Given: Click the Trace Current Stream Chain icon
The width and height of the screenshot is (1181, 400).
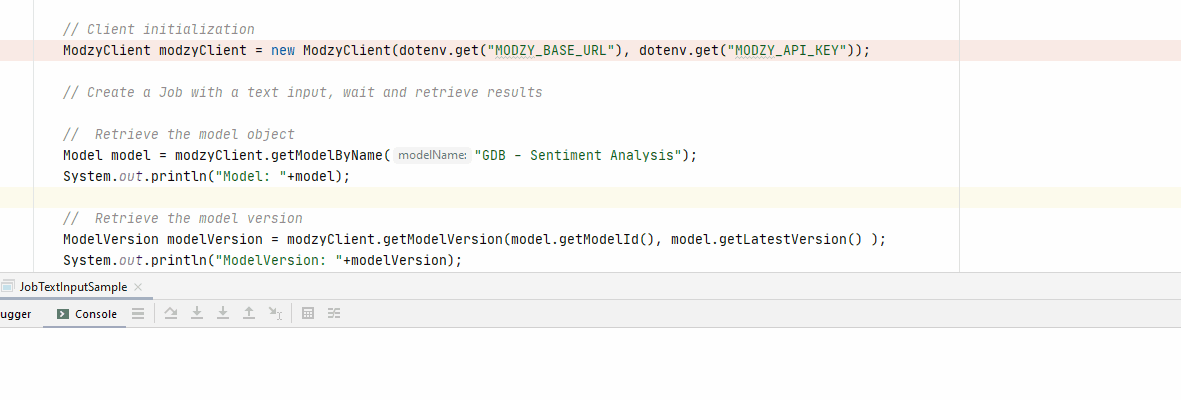Looking at the screenshot, I should point(334,313).
